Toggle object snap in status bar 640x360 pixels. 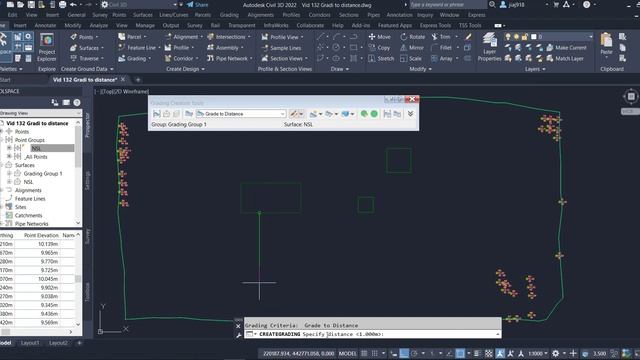460,353
